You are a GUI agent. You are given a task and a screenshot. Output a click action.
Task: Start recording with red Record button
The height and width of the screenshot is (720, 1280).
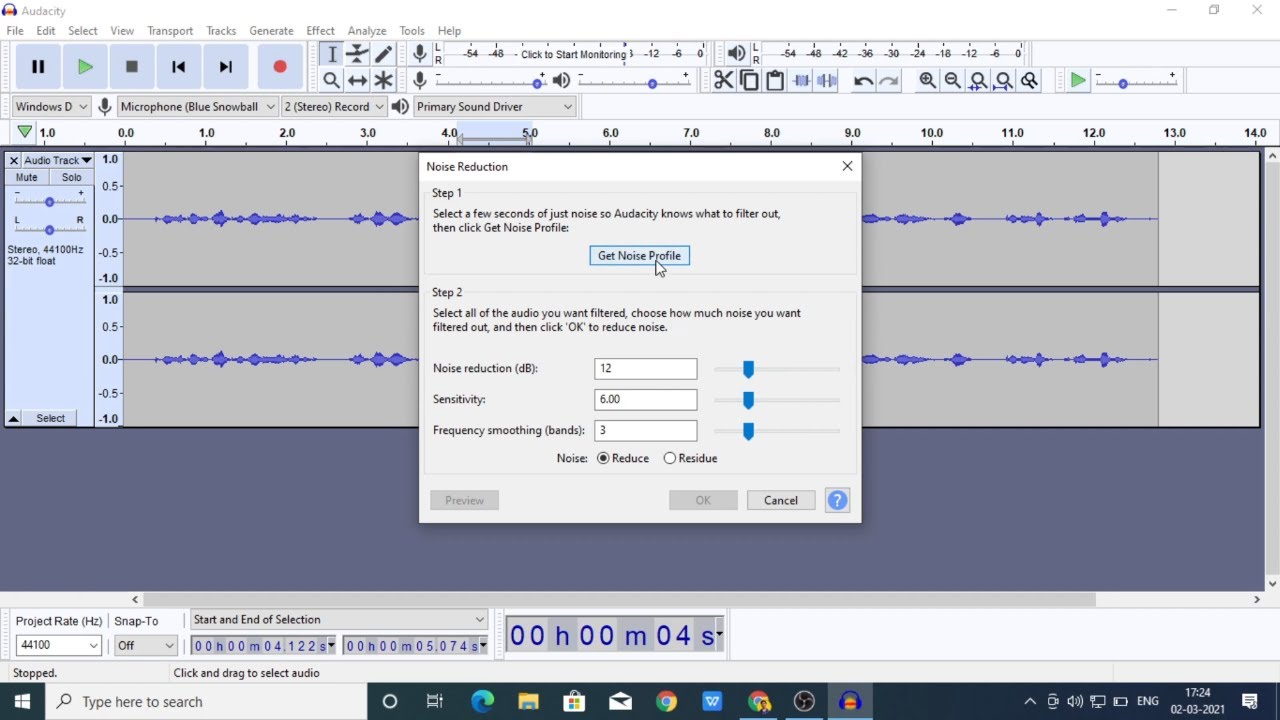point(280,67)
